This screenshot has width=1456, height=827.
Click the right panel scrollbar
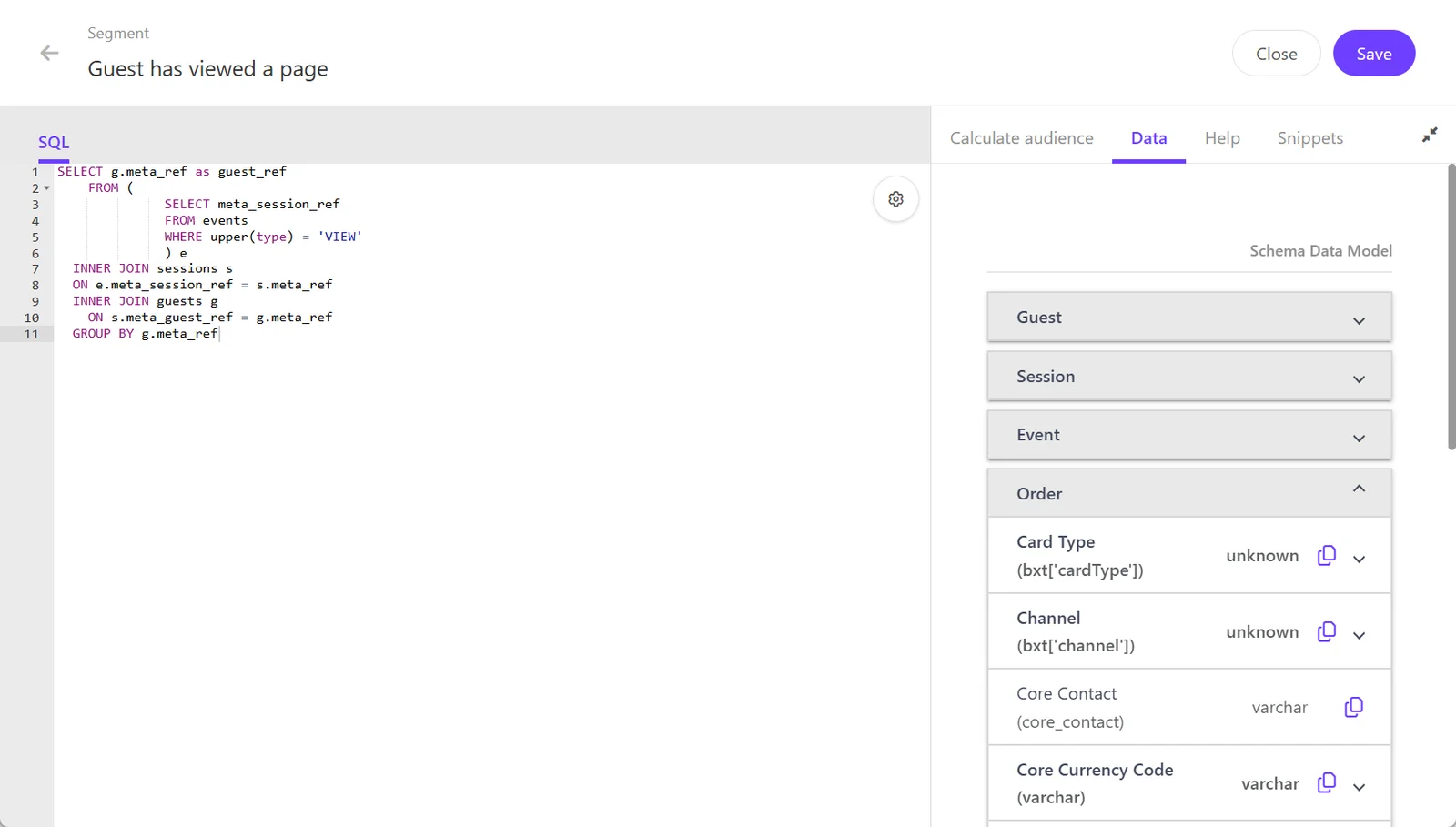(x=1451, y=307)
